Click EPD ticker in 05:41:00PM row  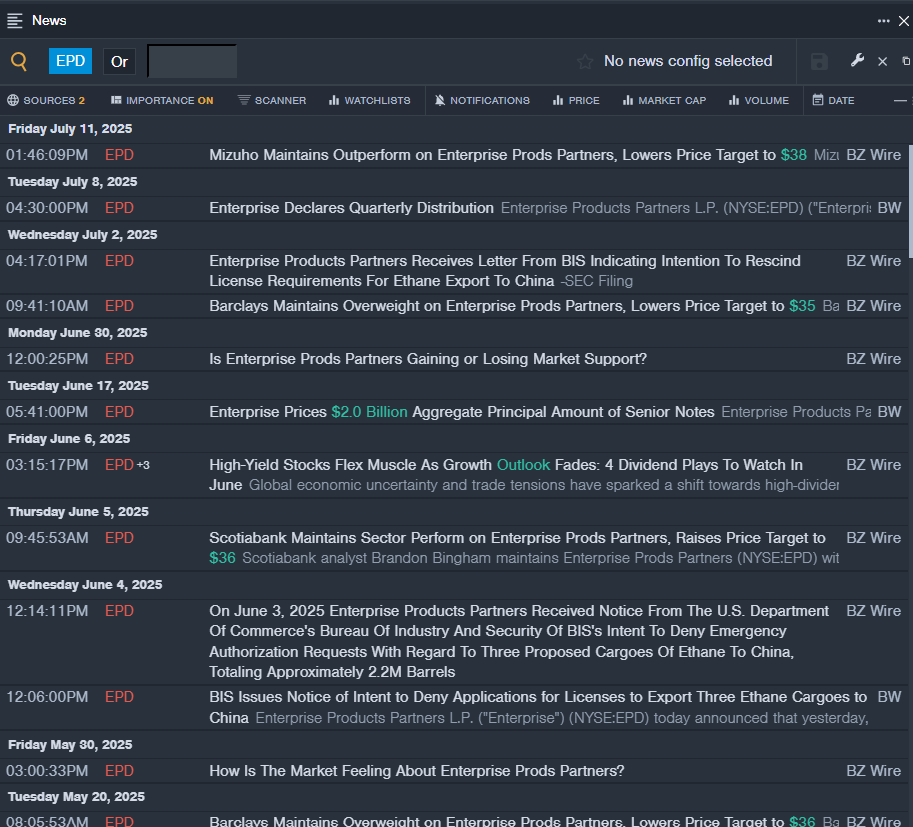[x=119, y=412]
